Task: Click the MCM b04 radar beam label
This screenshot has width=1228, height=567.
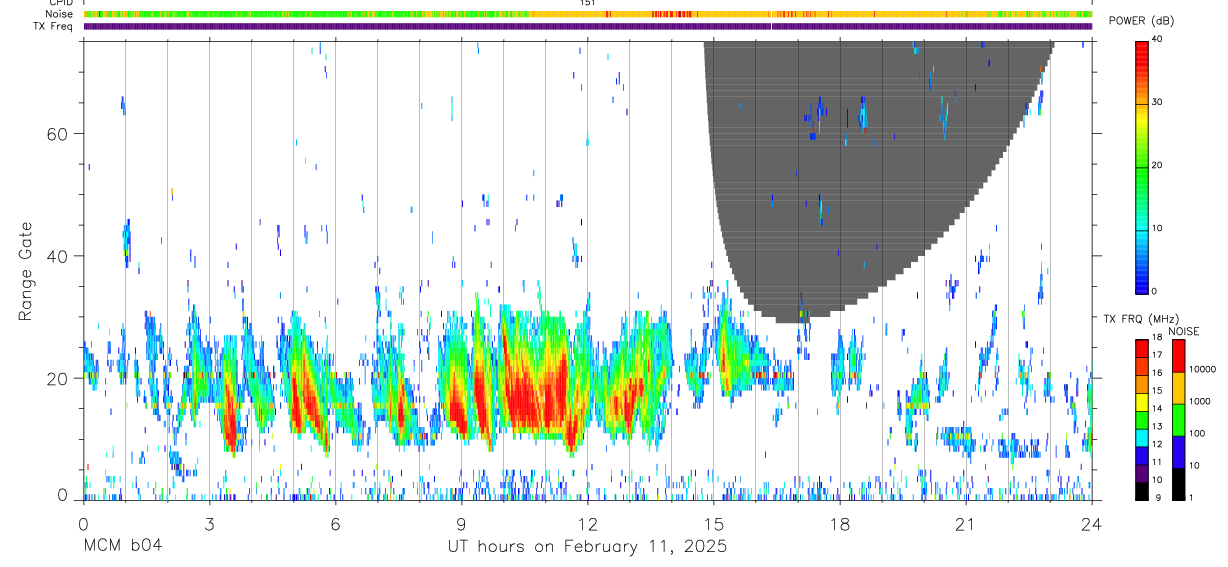Action: pos(122,546)
